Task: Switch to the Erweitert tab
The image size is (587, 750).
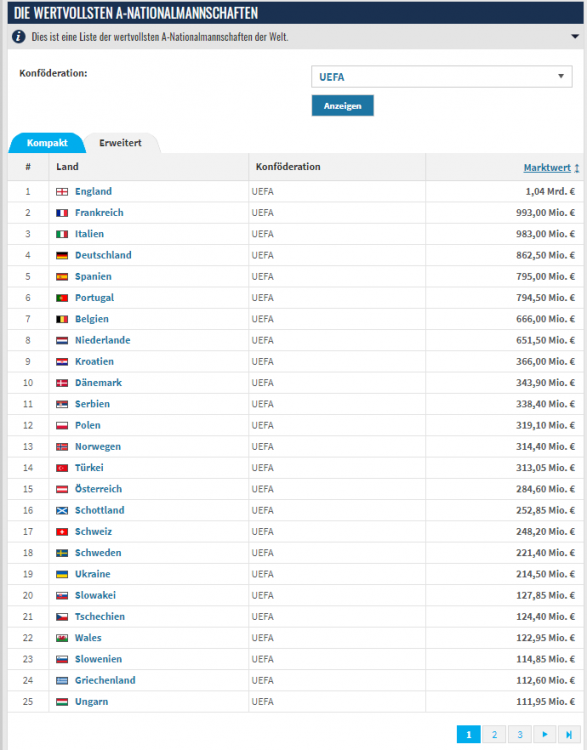Action: (120, 143)
